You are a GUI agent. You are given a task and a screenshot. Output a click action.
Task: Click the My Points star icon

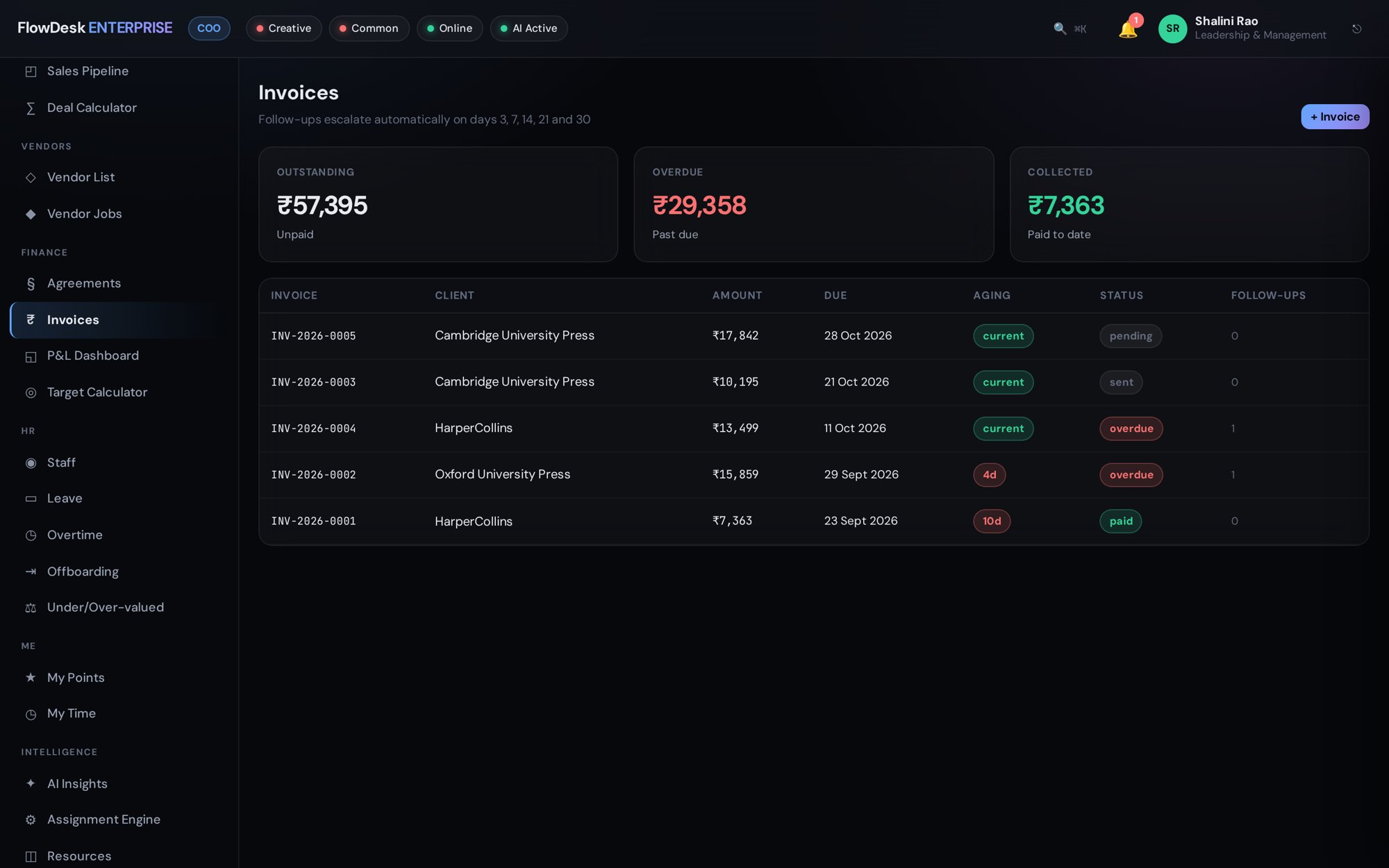(31, 678)
